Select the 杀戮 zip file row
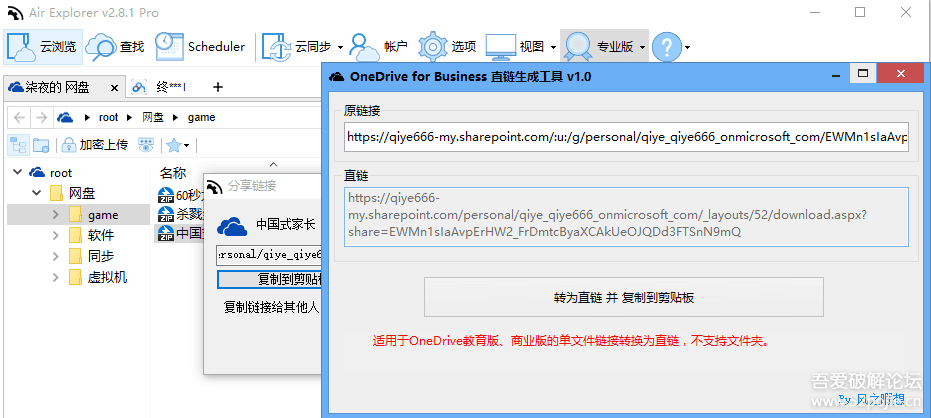 click(180, 214)
